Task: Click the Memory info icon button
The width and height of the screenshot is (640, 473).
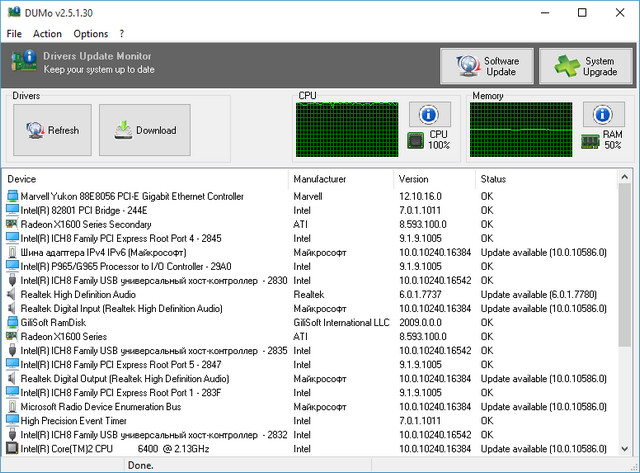Action: coord(604,114)
